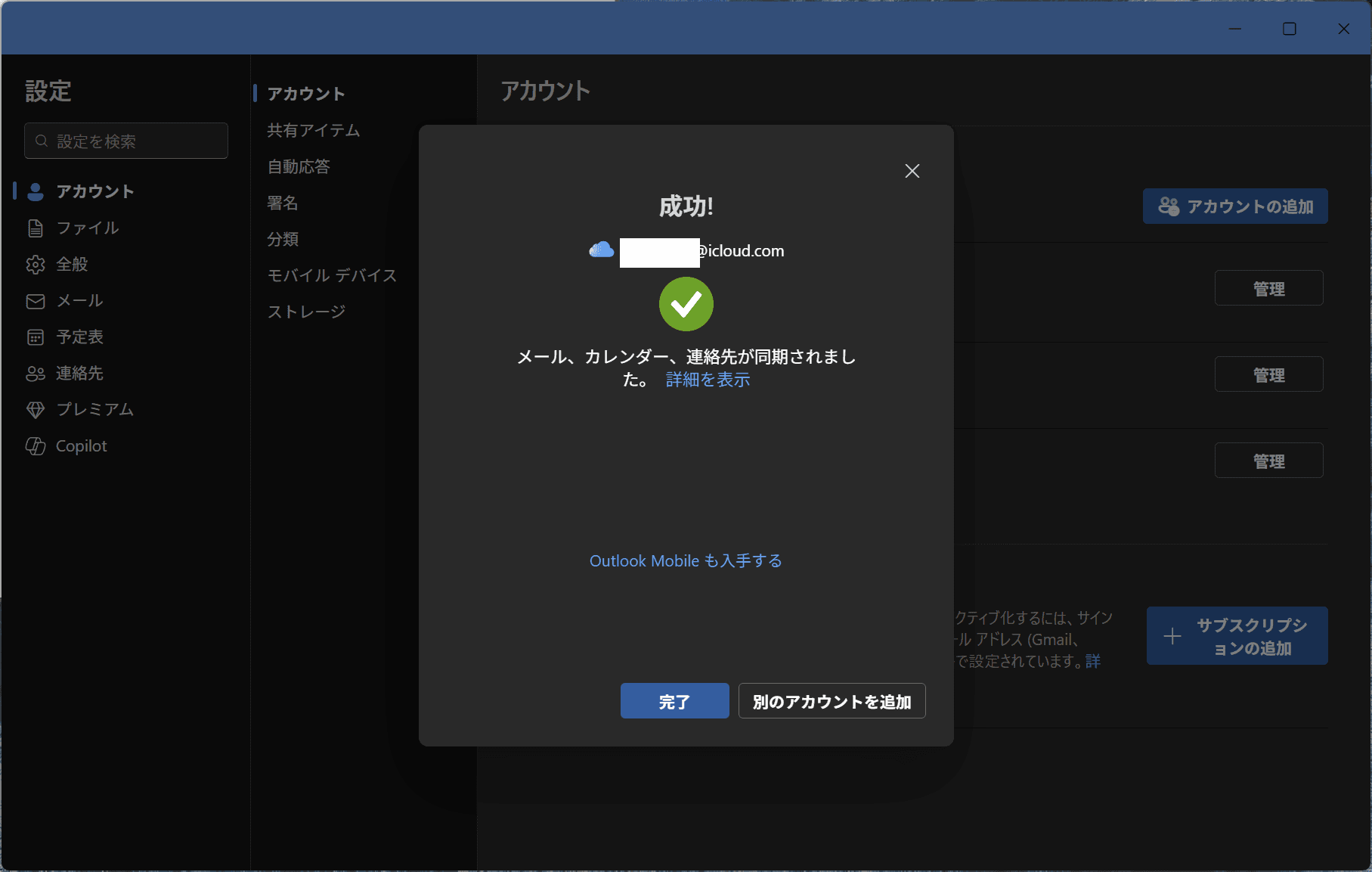Image resolution: width=1372 pixels, height=872 pixels.
Task: Click the Premium diamond icon
Action: (x=36, y=410)
